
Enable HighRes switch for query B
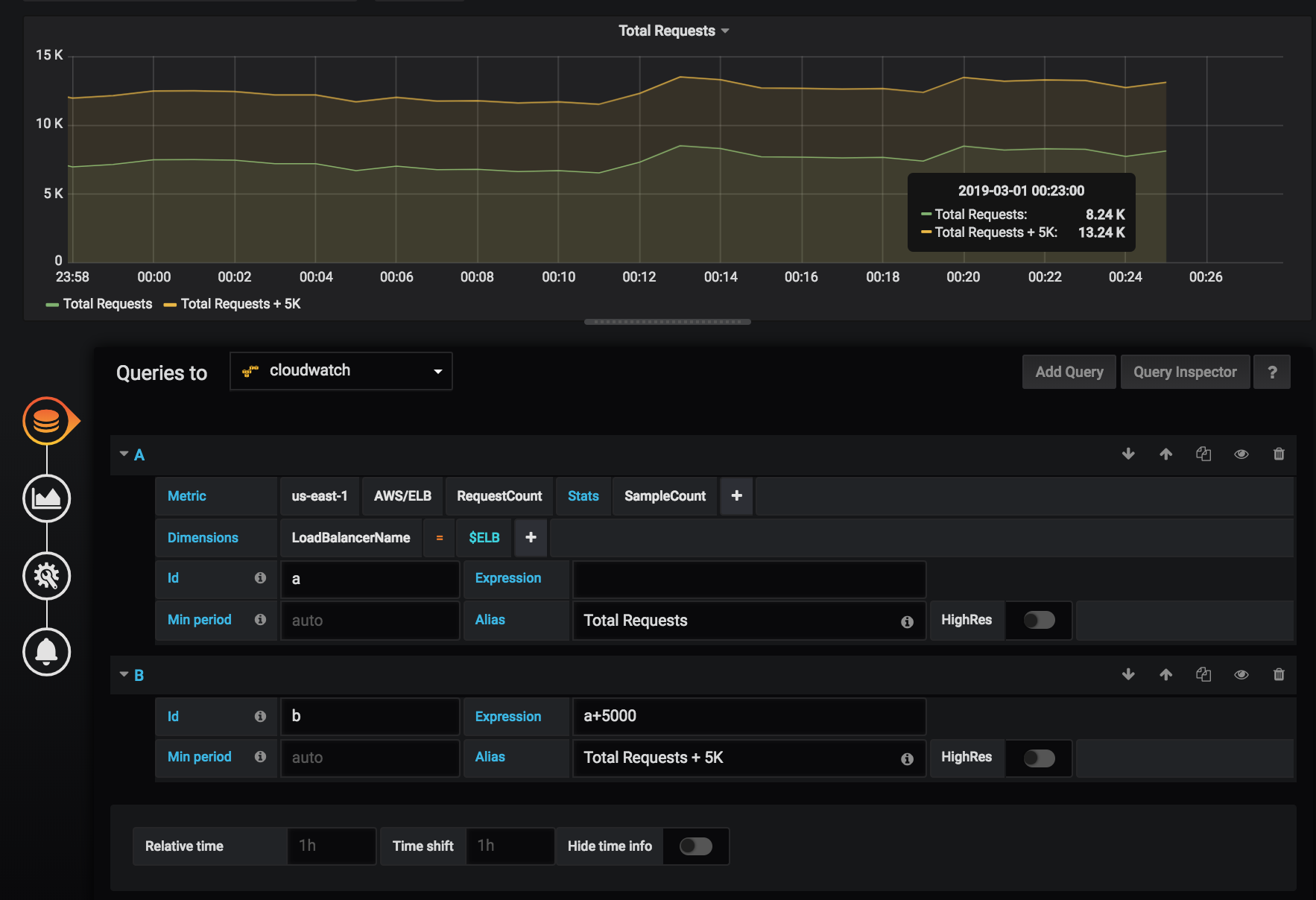[1039, 758]
